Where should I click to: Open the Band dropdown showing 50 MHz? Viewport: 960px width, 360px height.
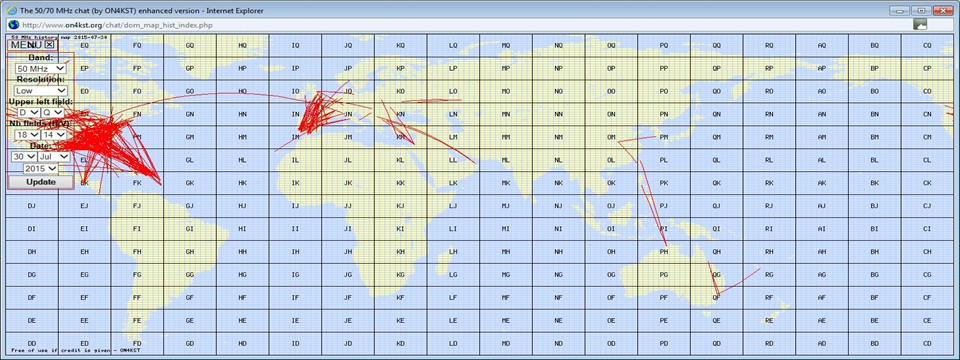41,69
